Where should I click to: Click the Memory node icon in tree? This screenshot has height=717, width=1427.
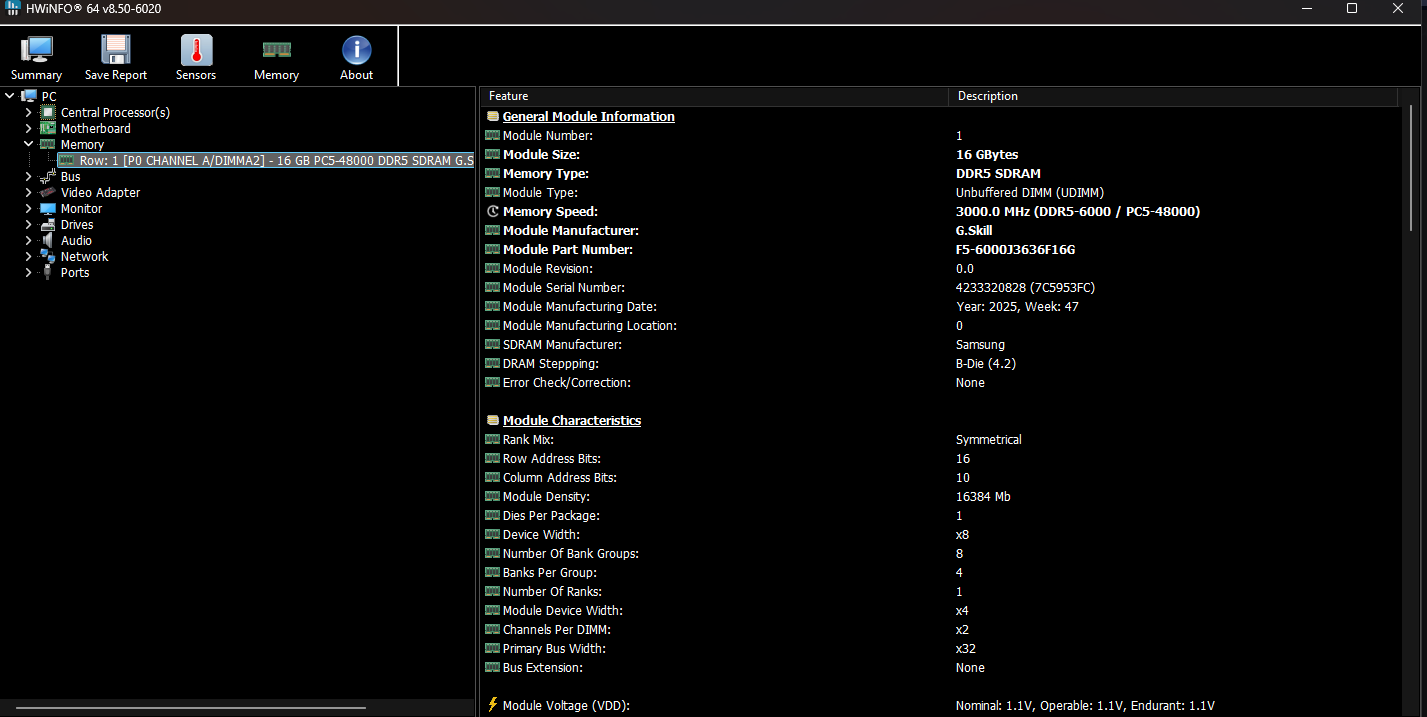pos(47,144)
